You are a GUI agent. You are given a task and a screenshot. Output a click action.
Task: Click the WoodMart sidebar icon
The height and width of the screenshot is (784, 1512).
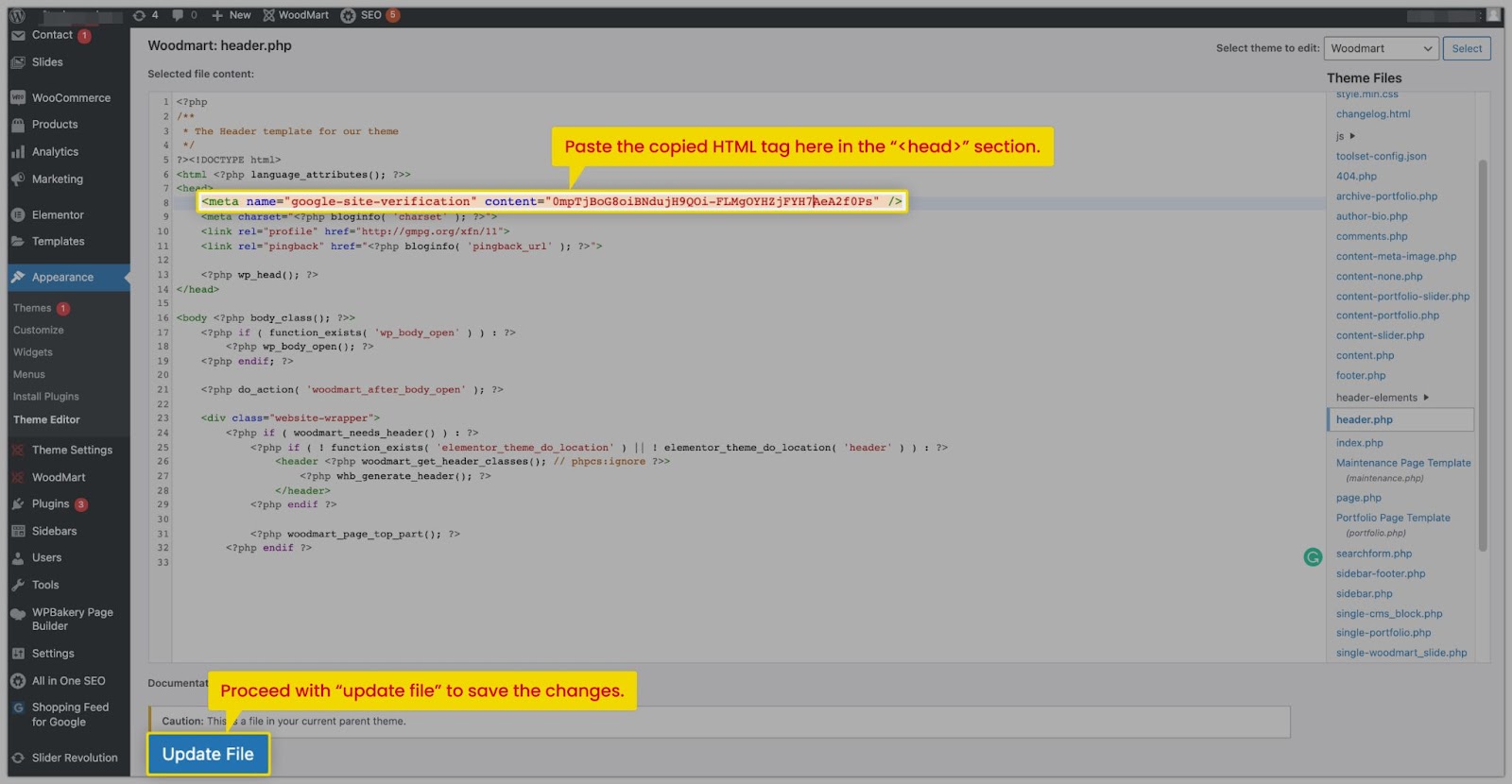click(18, 478)
